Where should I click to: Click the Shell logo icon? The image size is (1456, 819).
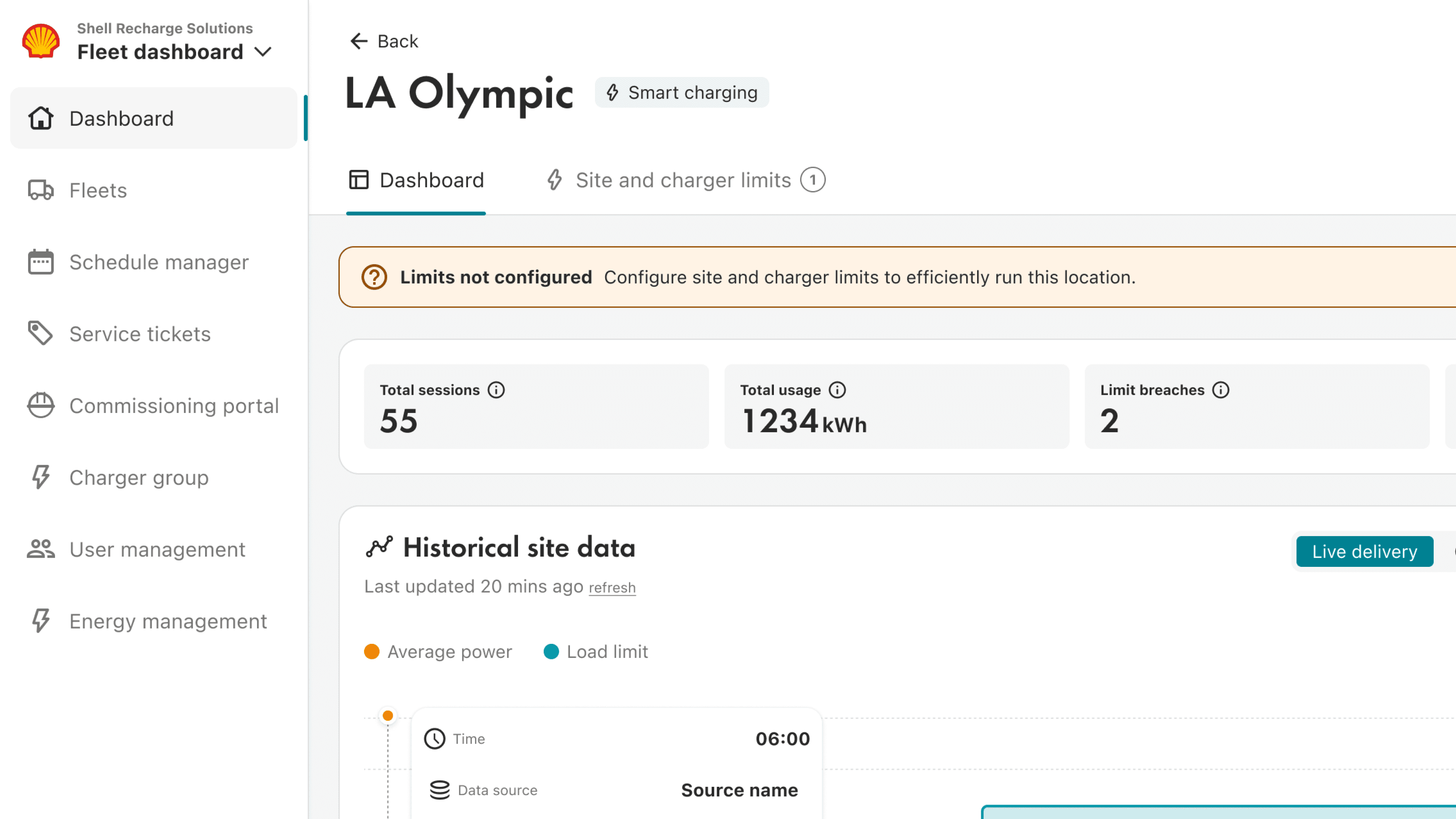[x=41, y=41]
